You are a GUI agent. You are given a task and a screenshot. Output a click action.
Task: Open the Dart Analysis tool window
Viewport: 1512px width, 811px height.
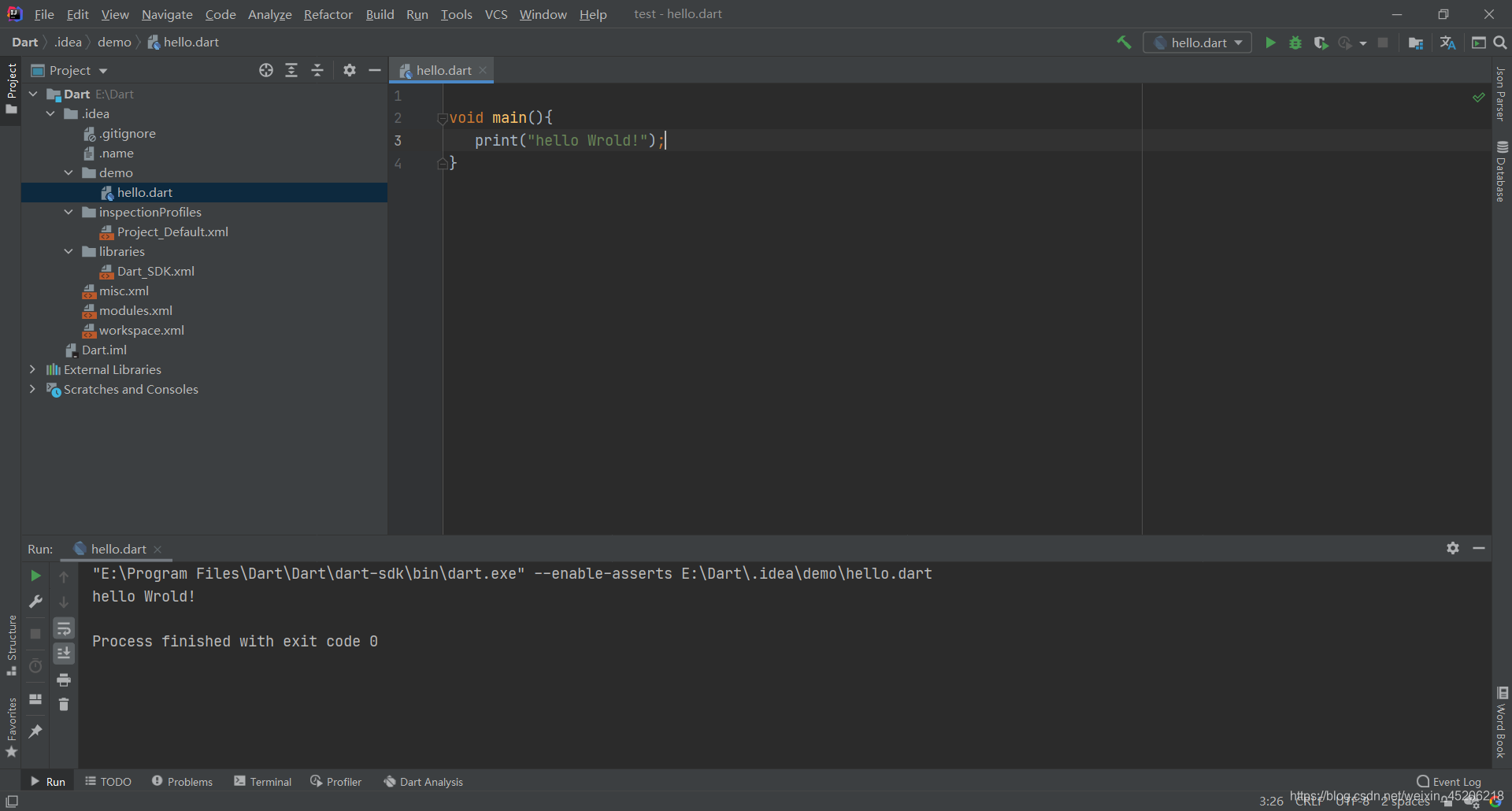pos(423,781)
